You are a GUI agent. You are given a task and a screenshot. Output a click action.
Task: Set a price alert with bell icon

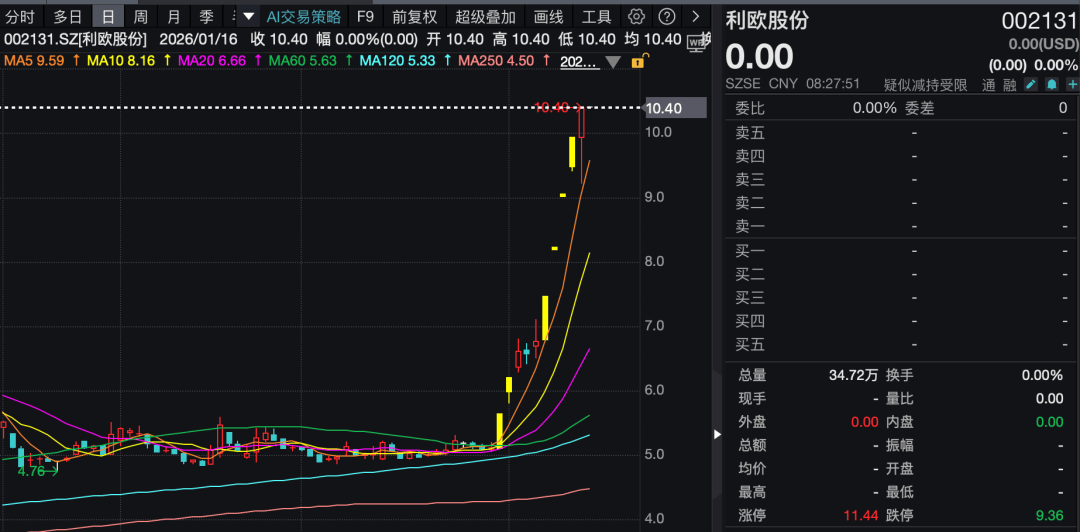click(x=1051, y=85)
